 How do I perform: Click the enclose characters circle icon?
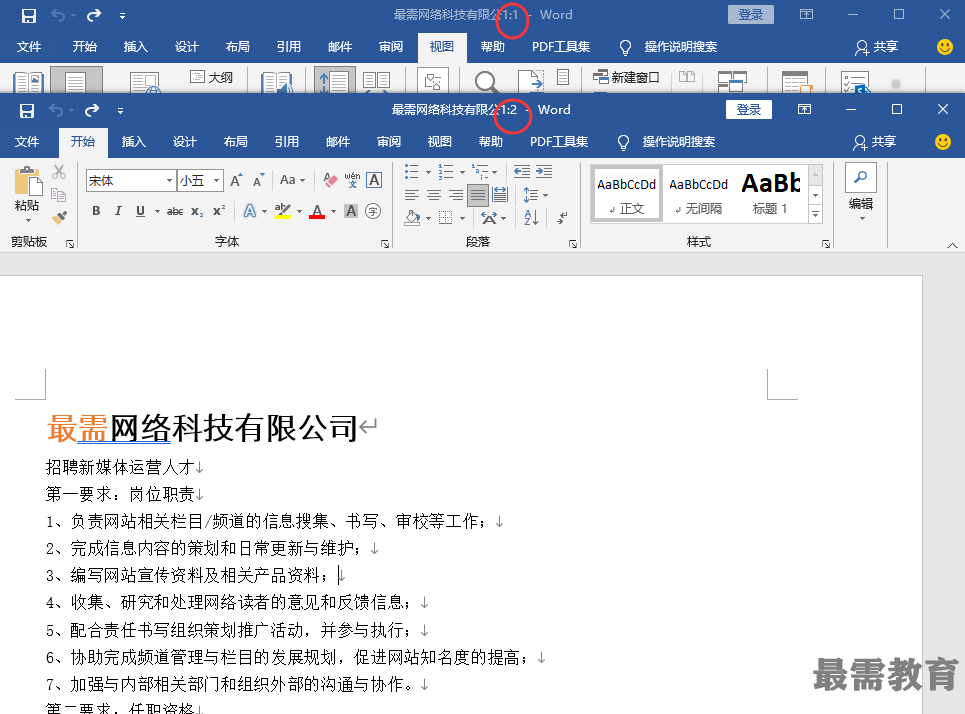[x=373, y=211]
